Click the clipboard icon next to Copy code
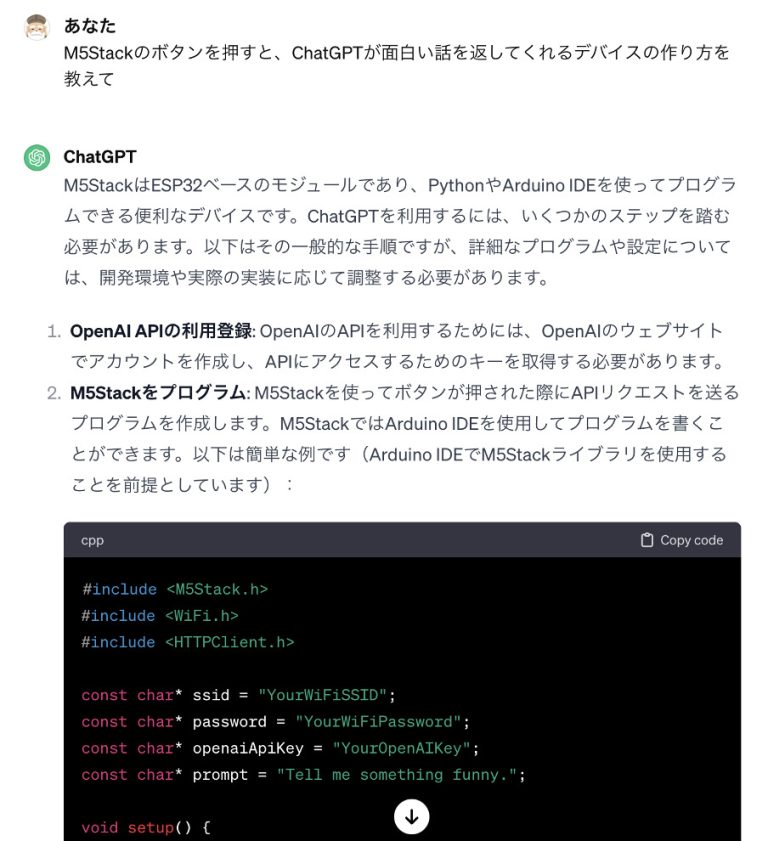 click(x=646, y=539)
